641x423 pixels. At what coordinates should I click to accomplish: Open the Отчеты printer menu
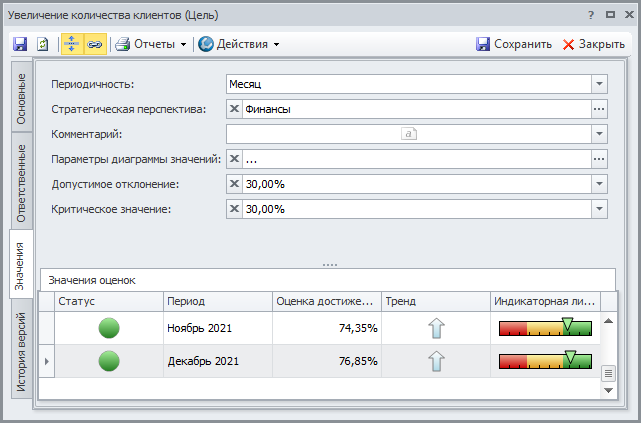[151, 44]
